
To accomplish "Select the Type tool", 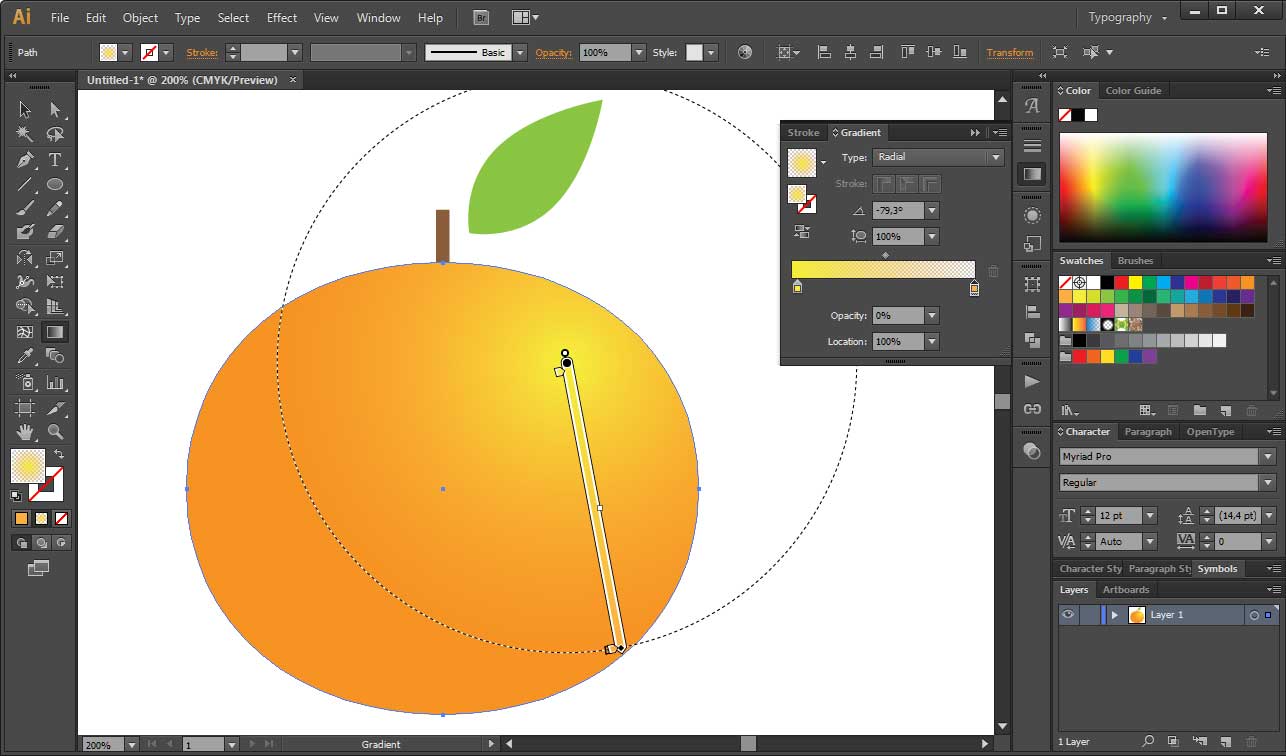I will (57, 158).
